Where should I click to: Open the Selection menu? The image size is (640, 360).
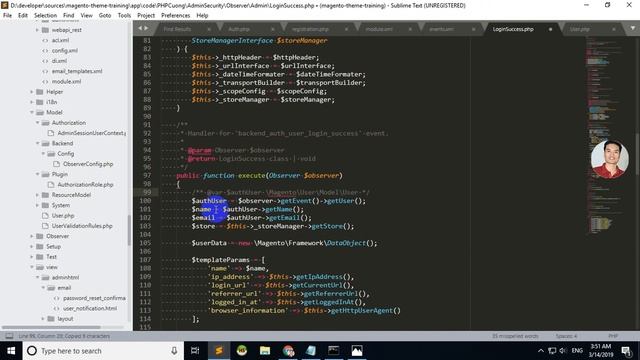tap(45, 15)
